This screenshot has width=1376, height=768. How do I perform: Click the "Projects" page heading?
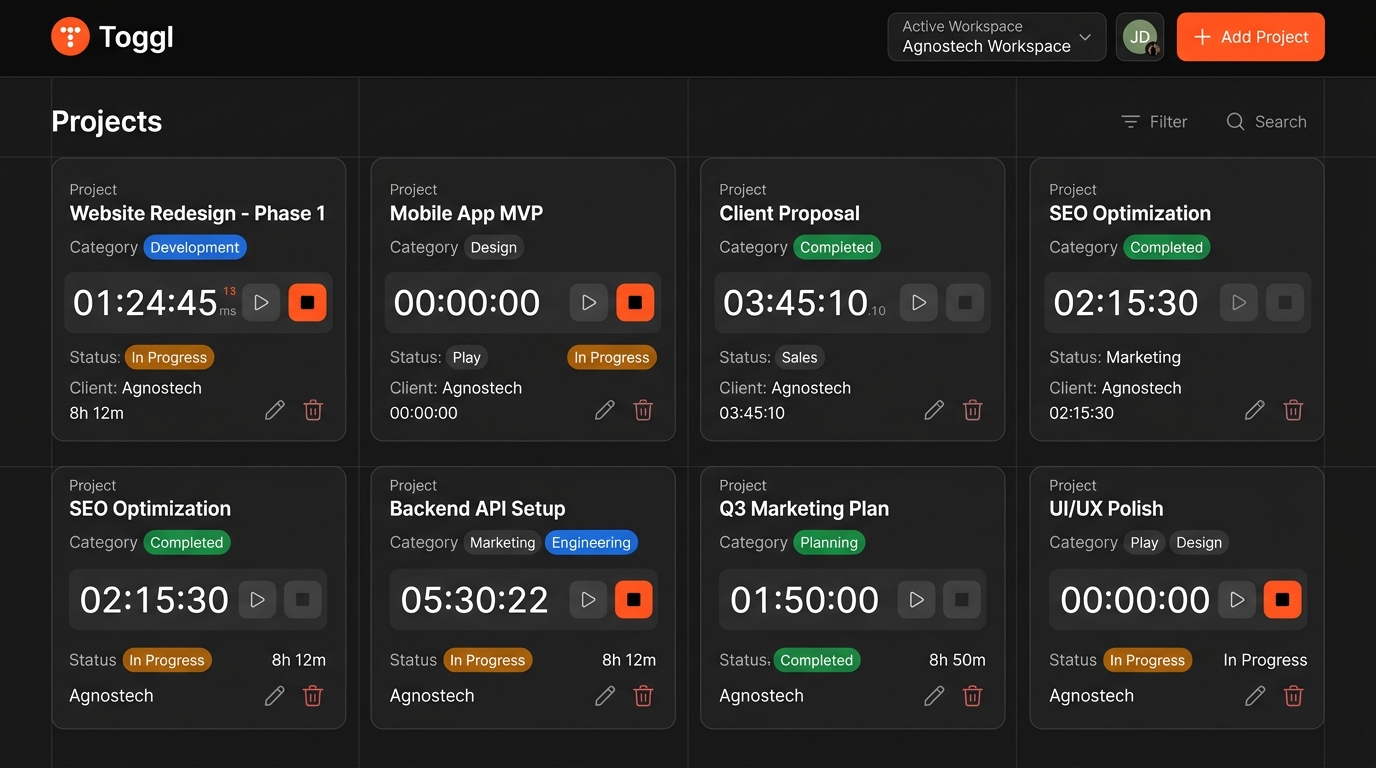click(x=107, y=122)
